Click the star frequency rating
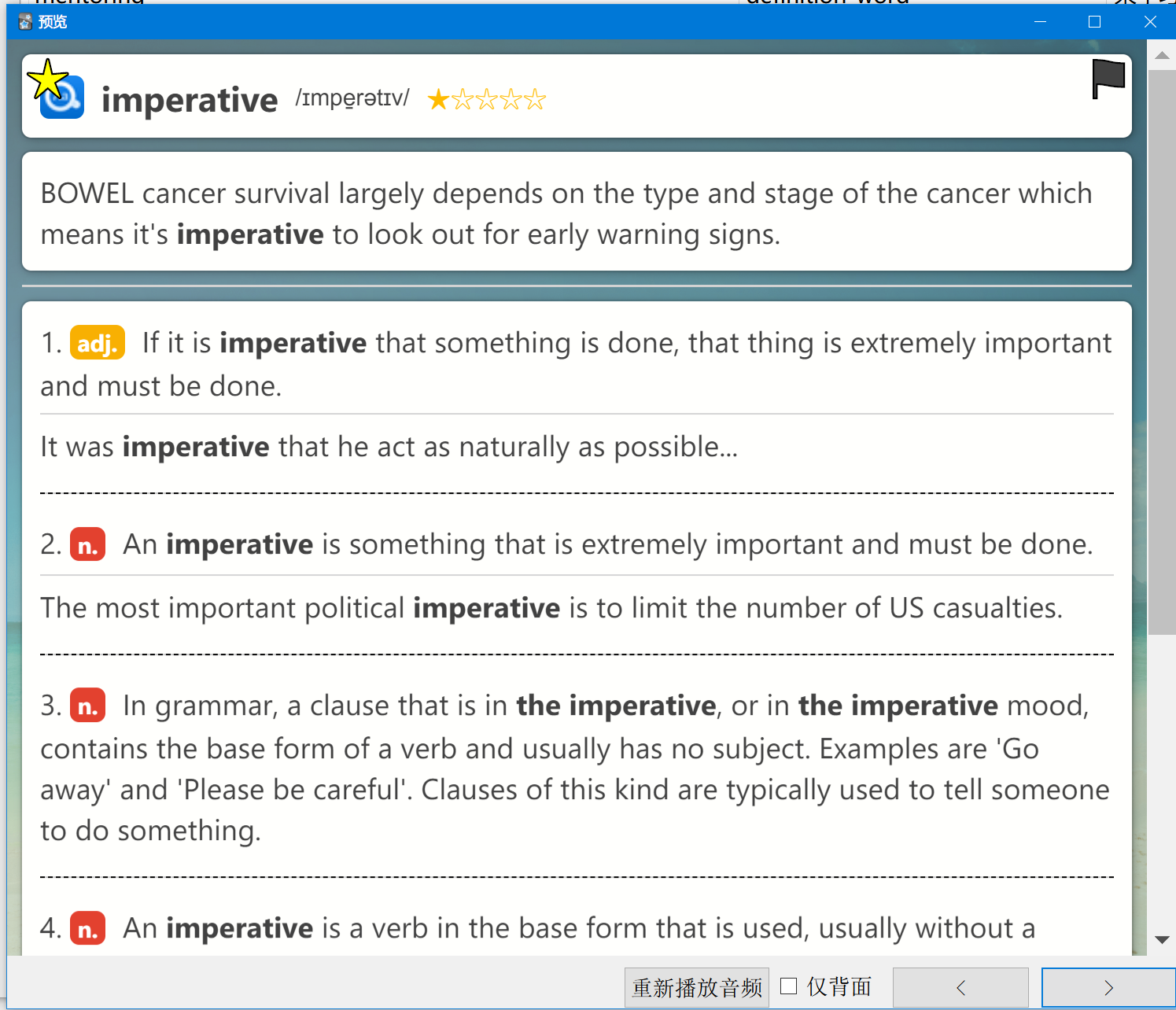The width and height of the screenshot is (1176, 1010). [x=486, y=99]
